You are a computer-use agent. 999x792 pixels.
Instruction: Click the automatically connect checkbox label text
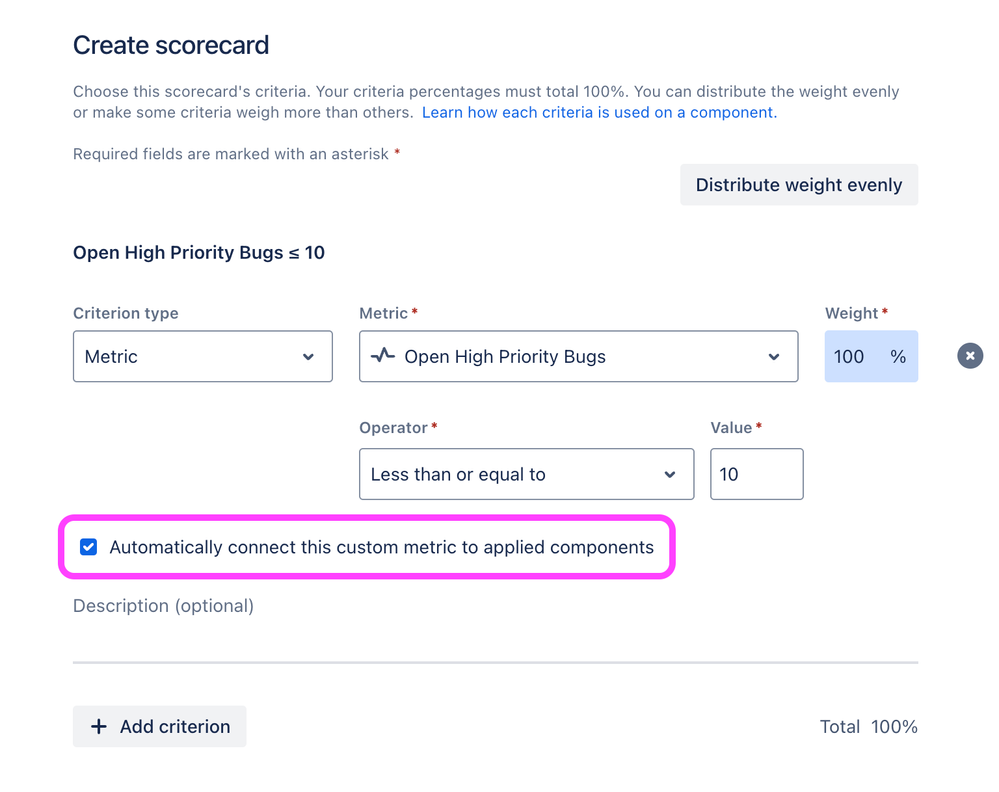(382, 547)
